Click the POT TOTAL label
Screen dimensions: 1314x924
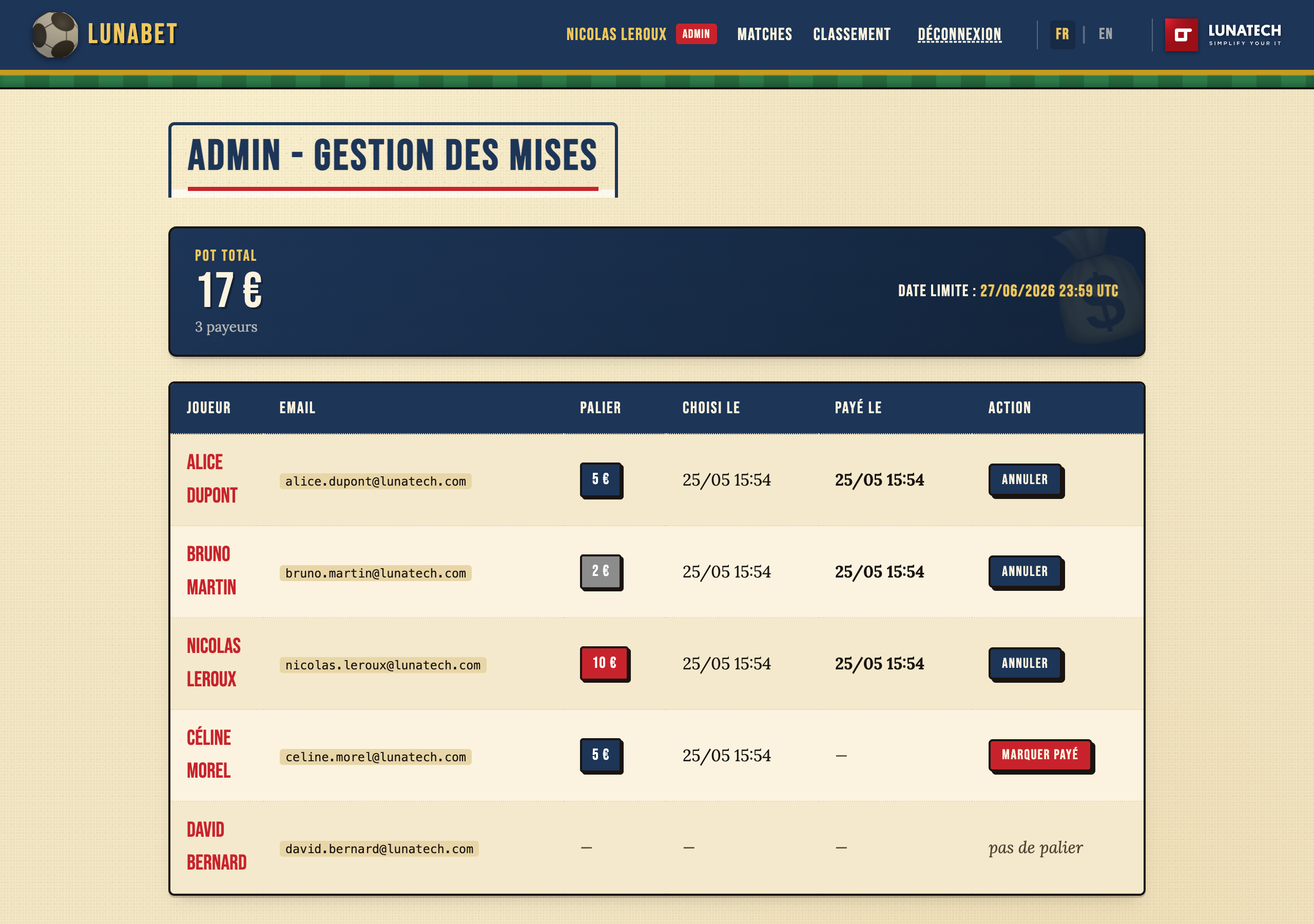(x=225, y=255)
